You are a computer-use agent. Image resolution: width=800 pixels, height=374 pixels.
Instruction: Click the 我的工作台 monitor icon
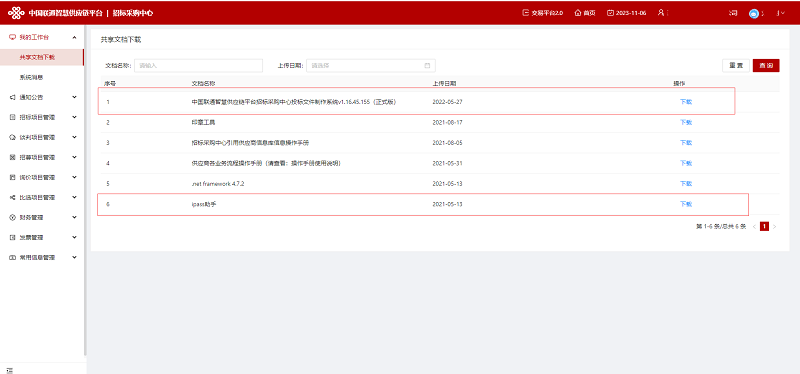tap(13, 37)
